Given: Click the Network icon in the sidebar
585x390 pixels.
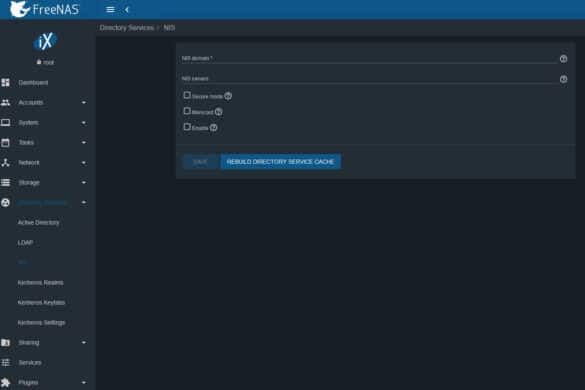Looking at the screenshot, I should (x=6, y=162).
